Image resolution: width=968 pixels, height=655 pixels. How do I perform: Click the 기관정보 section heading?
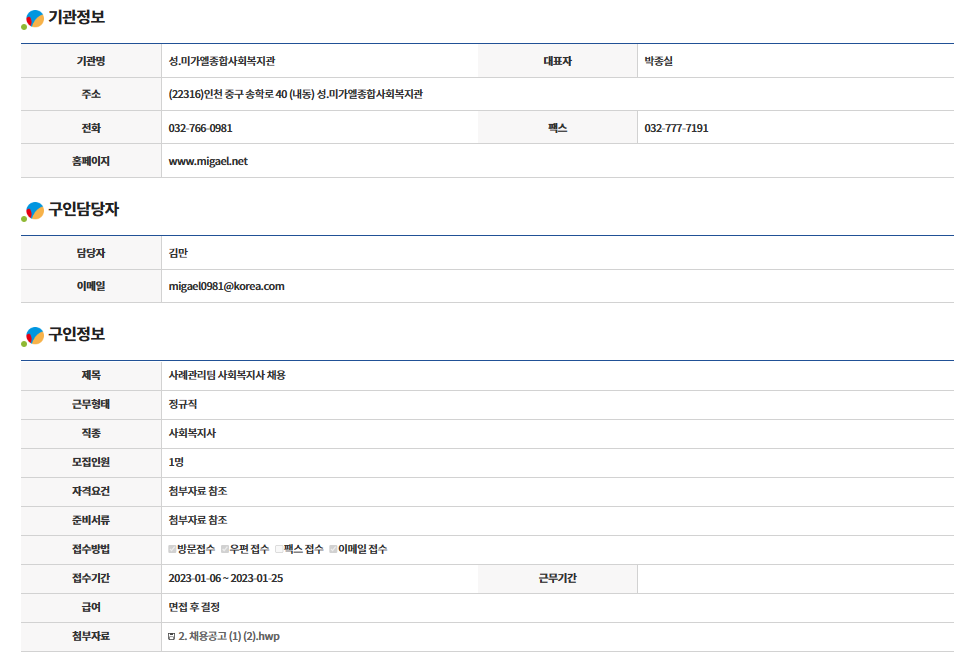click(x=77, y=17)
